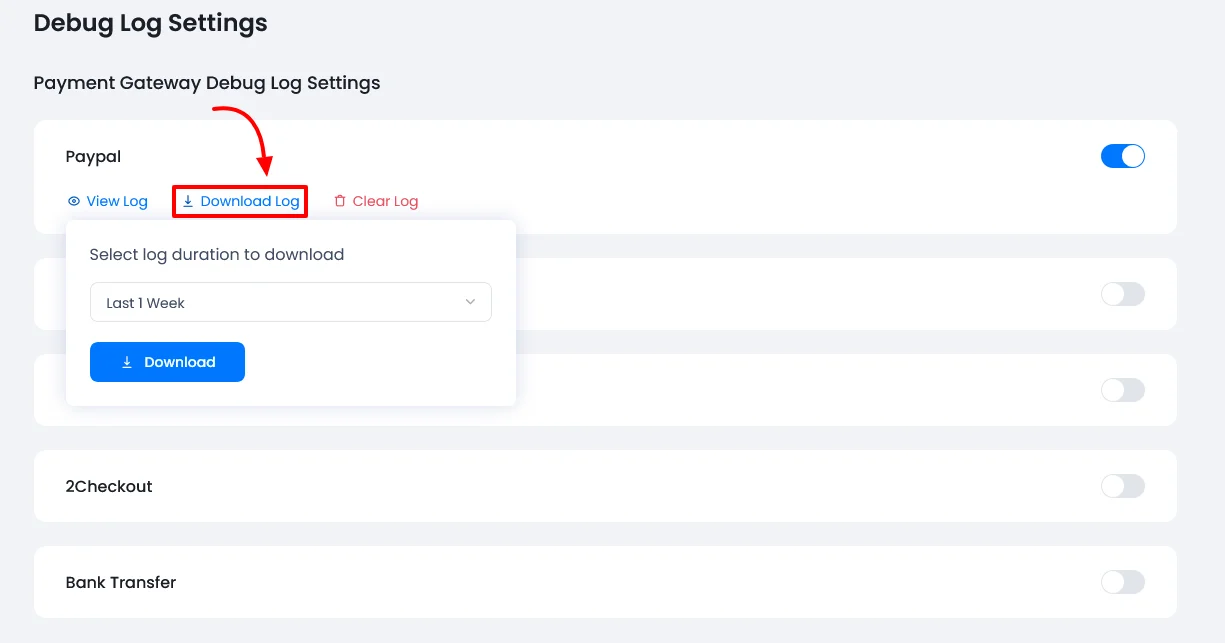
Task: Click the chevron arrow in the duration selector
Action: 470,302
